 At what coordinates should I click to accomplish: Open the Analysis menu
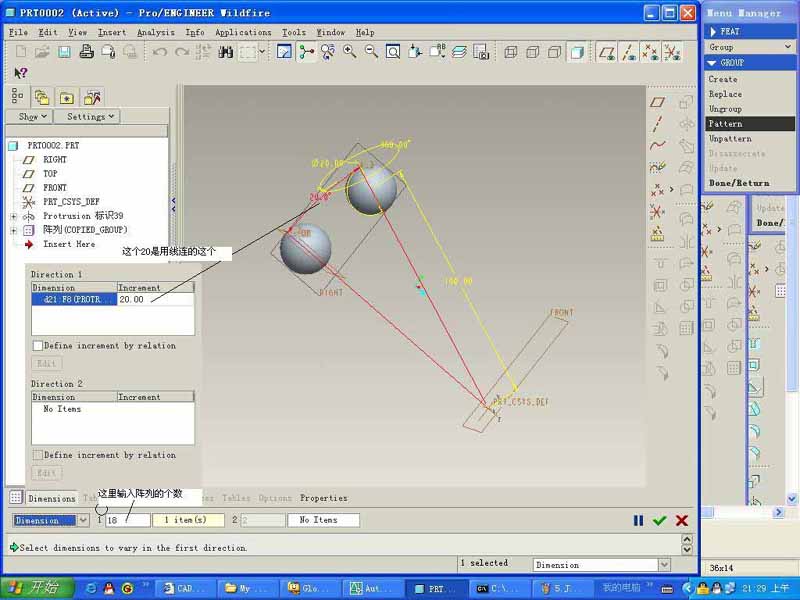click(x=155, y=32)
